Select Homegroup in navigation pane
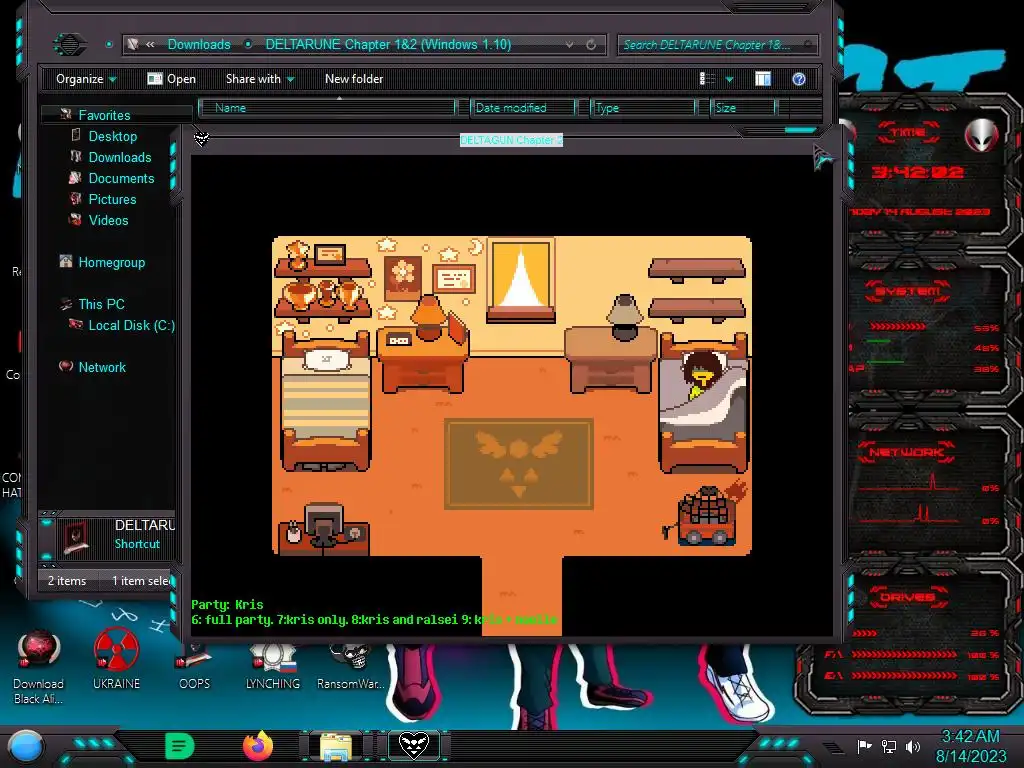1024x768 pixels. click(x=112, y=263)
